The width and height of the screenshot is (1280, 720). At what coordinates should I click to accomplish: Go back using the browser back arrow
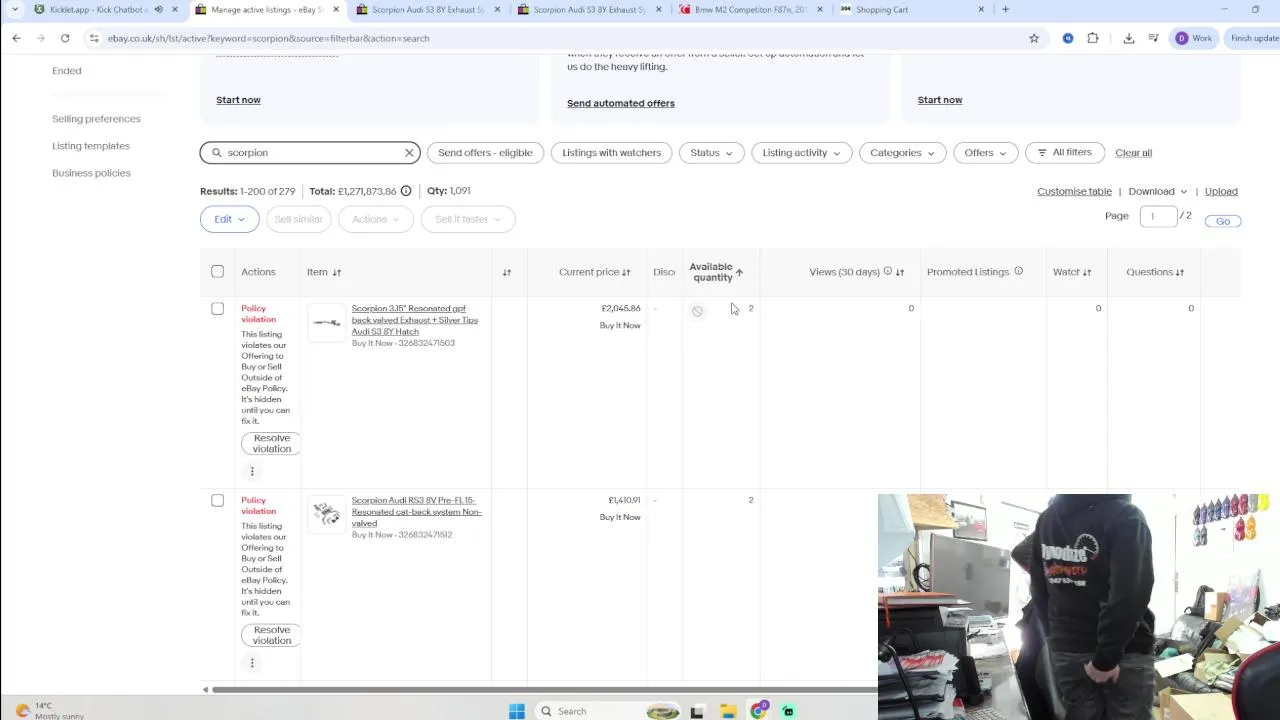16,38
